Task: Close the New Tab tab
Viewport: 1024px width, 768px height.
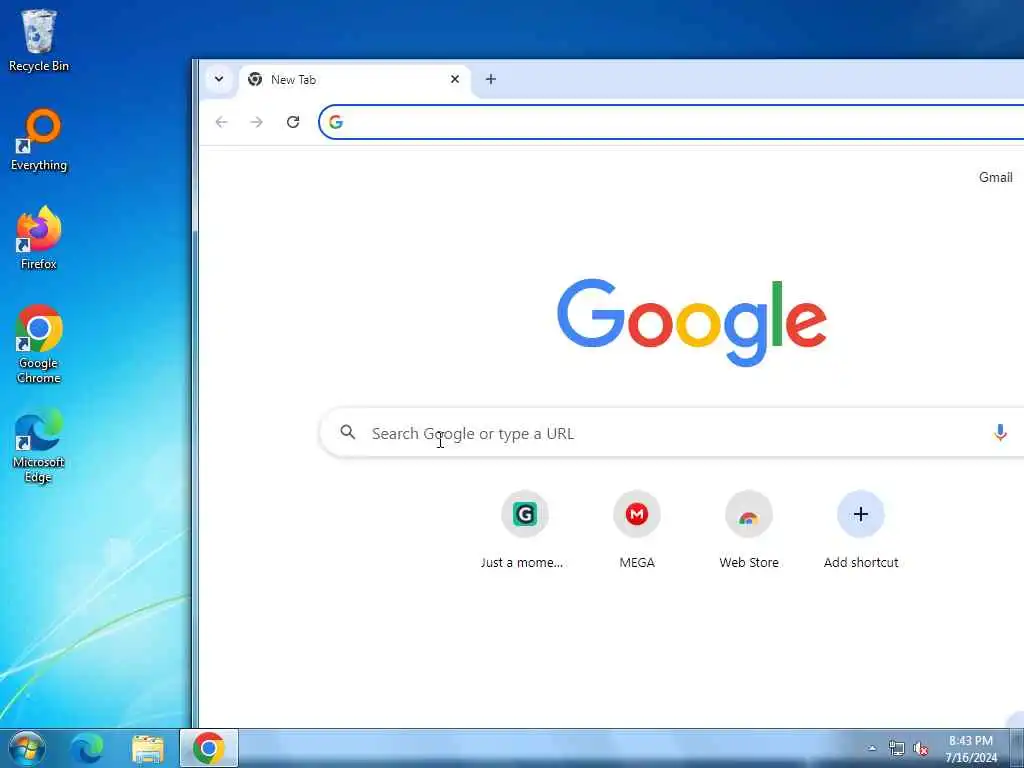Action: (x=455, y=79)
